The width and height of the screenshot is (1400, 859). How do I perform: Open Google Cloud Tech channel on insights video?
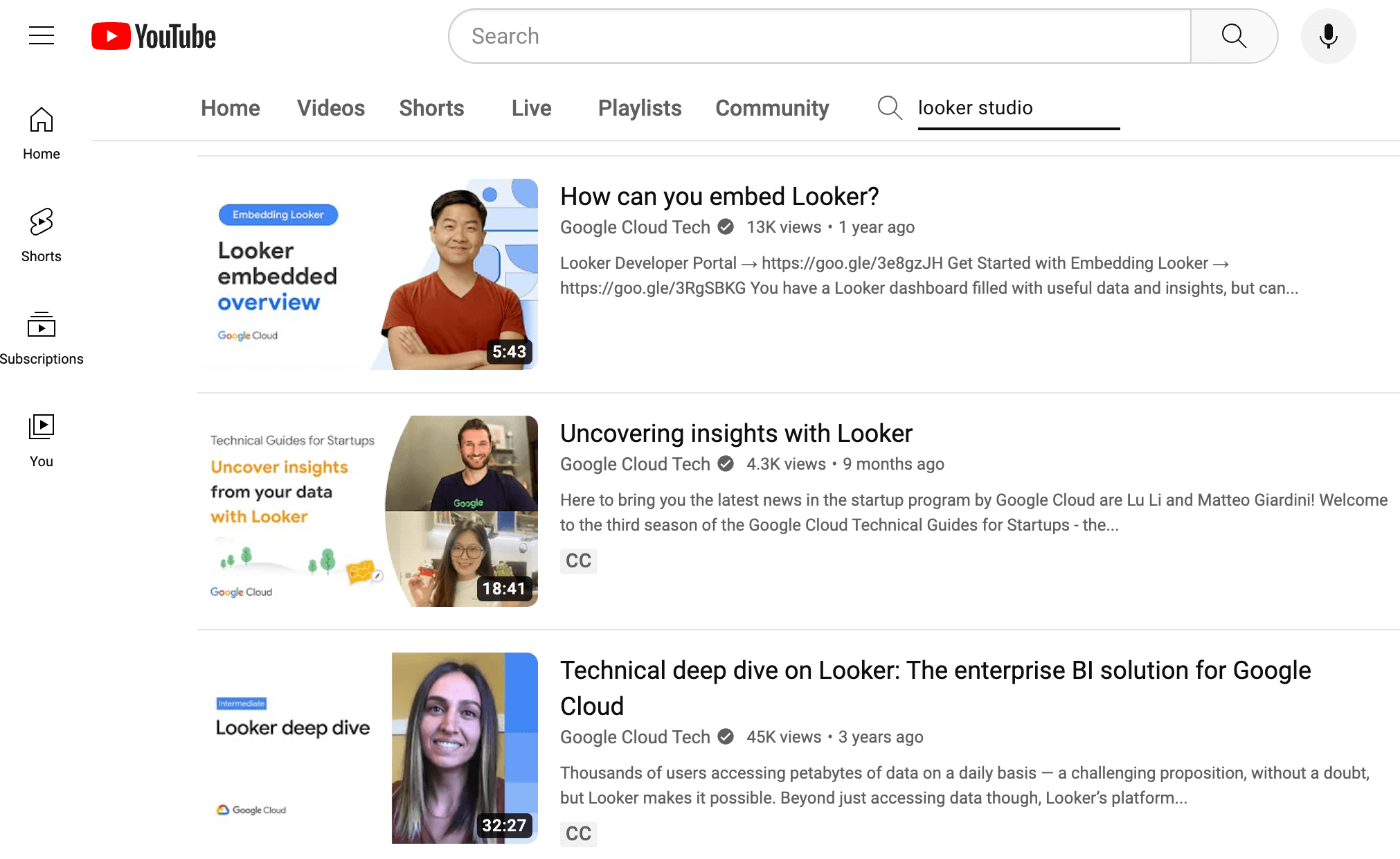click(635, 464)
